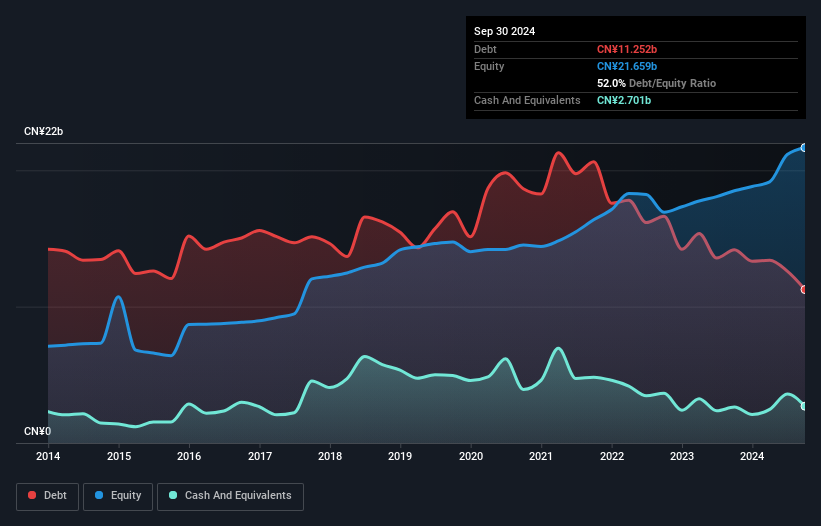The height and width of the screenshot is (526, 821).
Task: Click the red Debt endpoint marker
Action: [804, 289]
